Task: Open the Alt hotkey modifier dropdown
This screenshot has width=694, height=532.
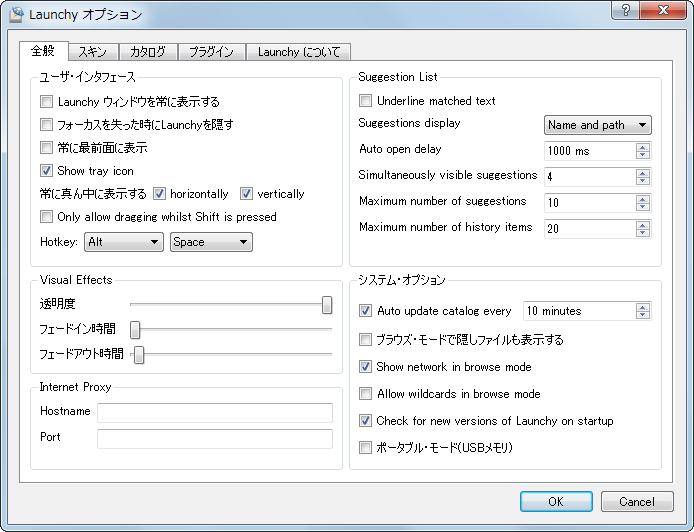Action: coord(124,242)
